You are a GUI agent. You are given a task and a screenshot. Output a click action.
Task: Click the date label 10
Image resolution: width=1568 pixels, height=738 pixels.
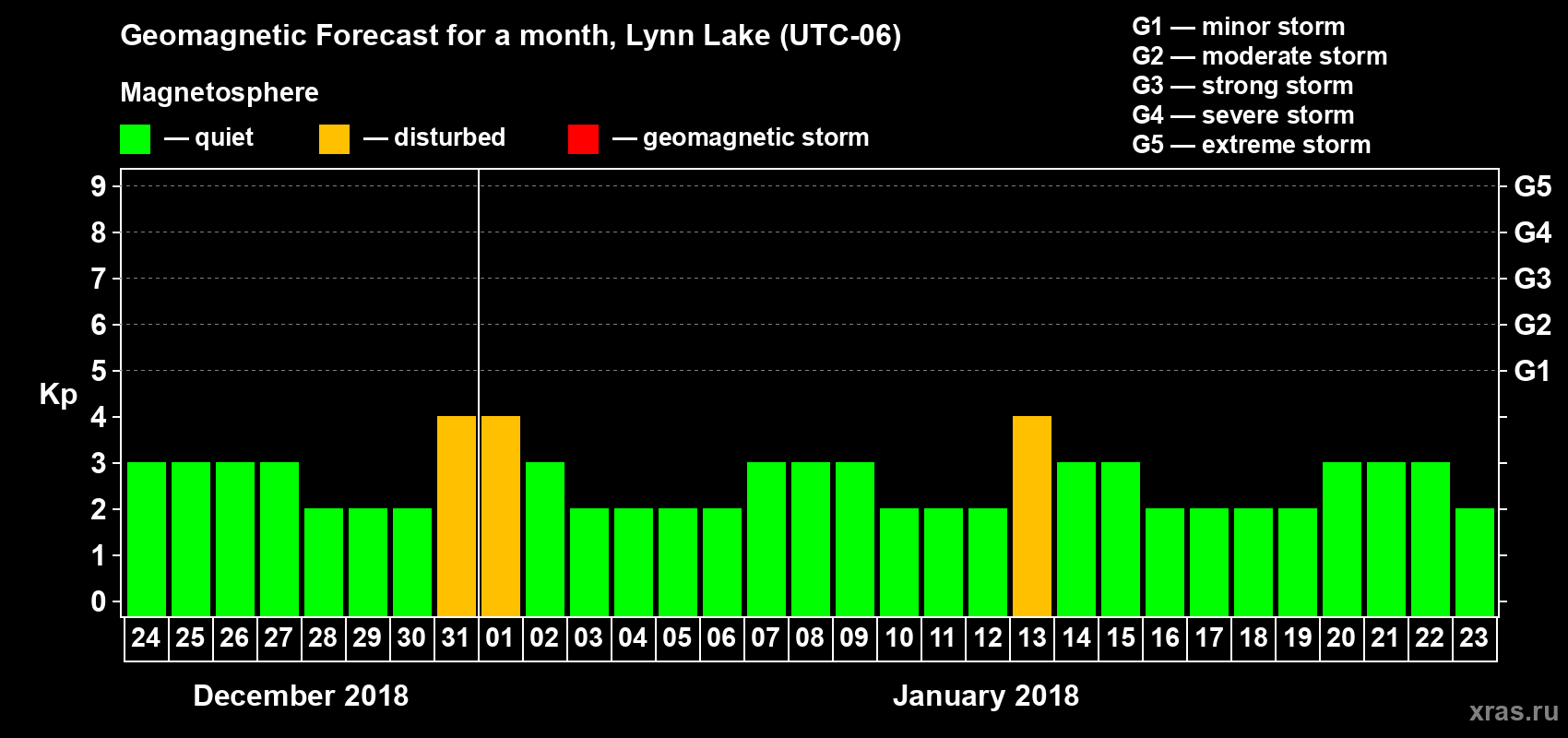(898, 637)
